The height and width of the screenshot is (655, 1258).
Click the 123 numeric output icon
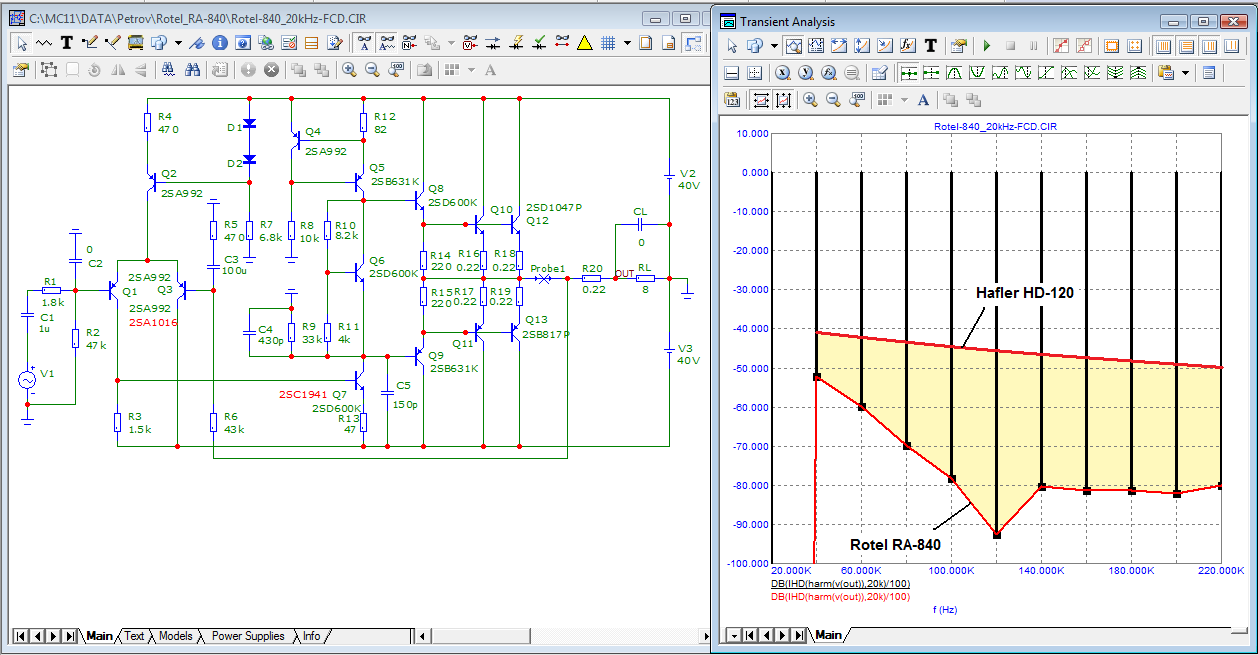click(732, 100)
